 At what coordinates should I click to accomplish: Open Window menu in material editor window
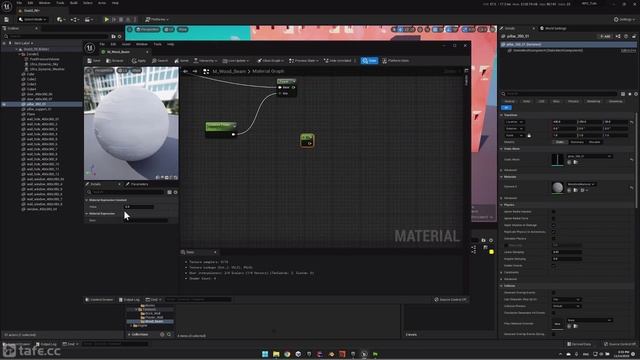tap(142, 44)
